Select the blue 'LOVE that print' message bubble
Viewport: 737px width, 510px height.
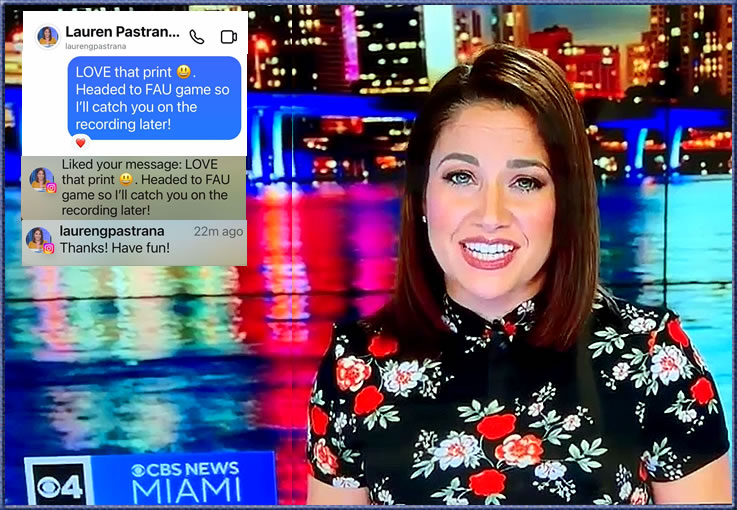154,98
